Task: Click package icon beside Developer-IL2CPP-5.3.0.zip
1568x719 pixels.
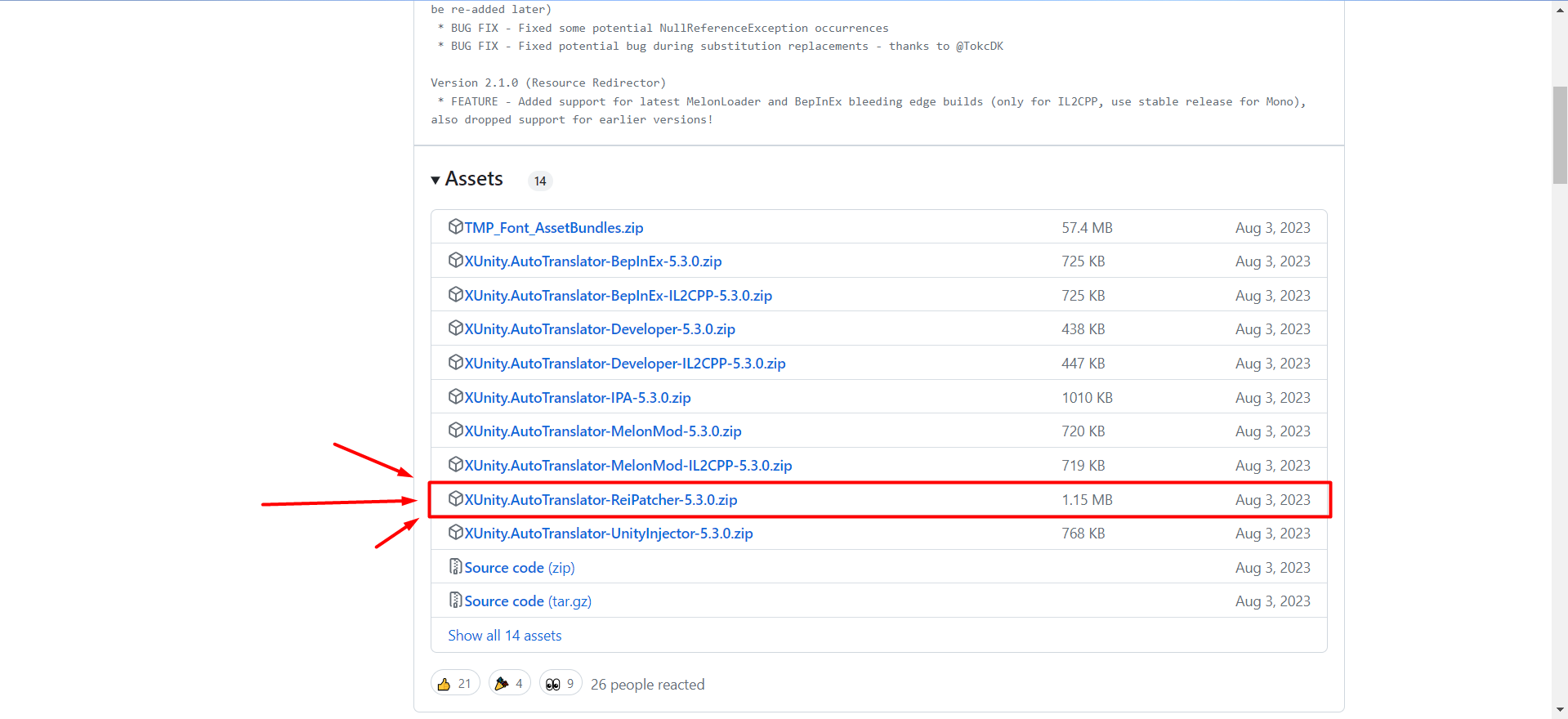Action: click(456, 362)
